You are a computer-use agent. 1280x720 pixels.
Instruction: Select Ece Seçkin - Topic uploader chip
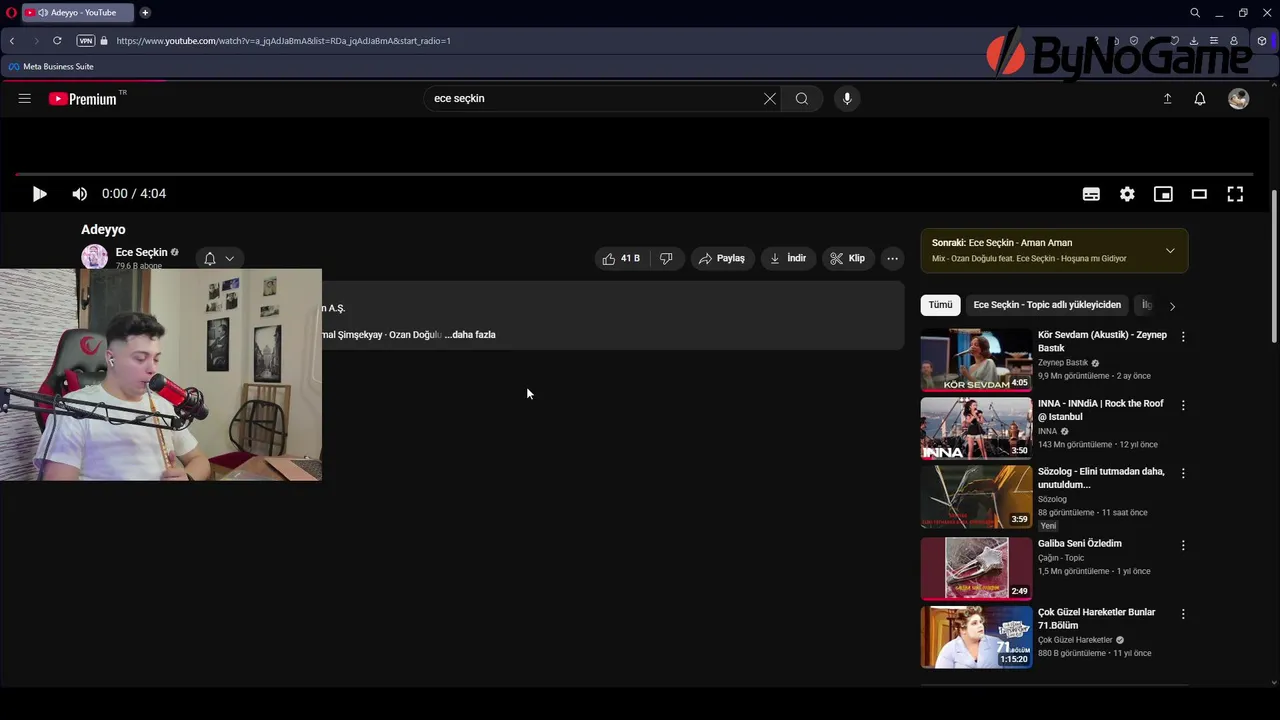1047,305
